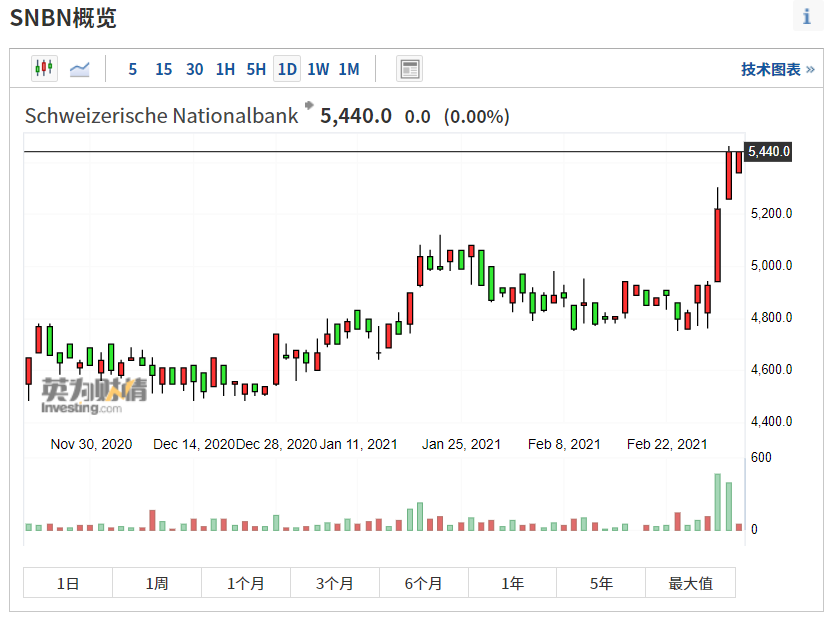Click the 5,440.0 current price label
Image resolution: width=829 pixels, height=620 pixels.
(x=768, y=152)
